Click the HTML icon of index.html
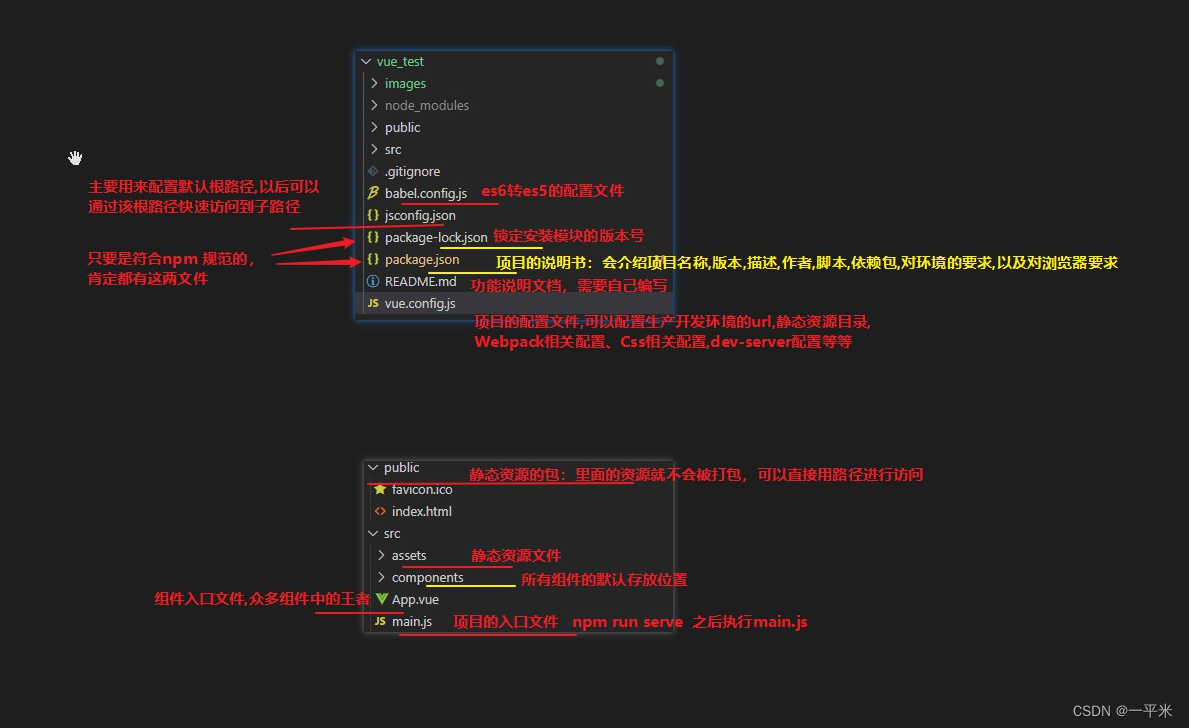 (380, 512)
